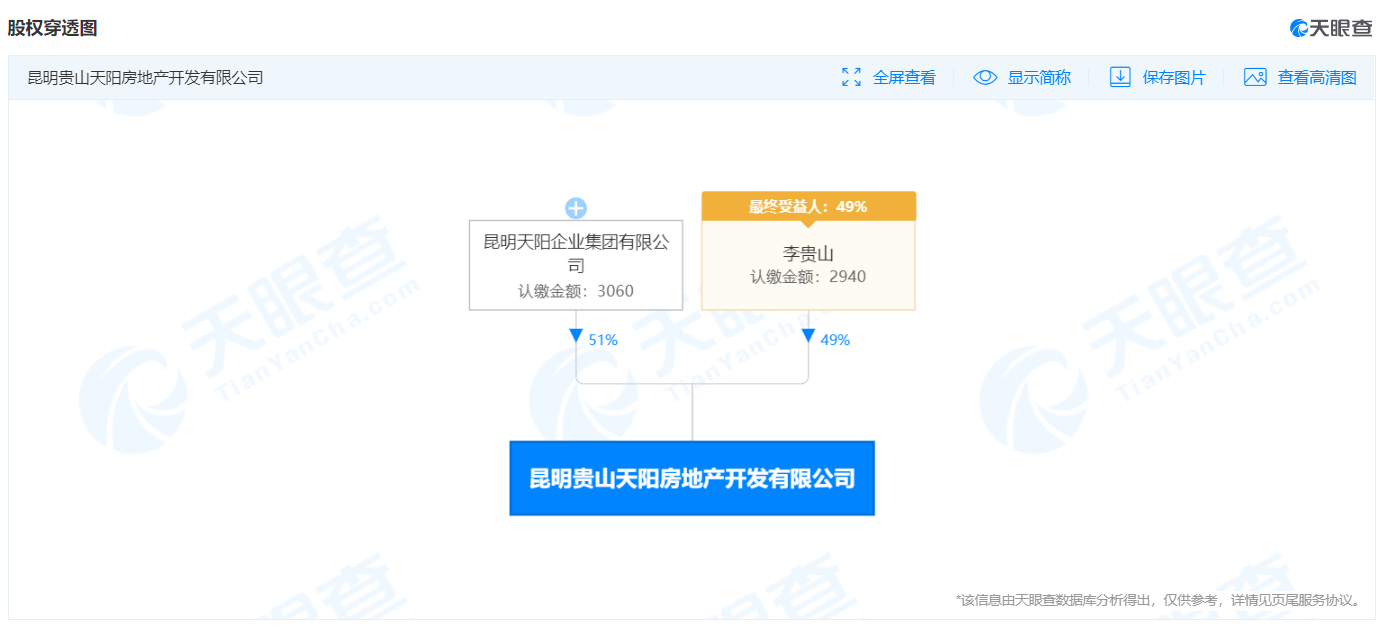Click the 认缴金额：2940 value
Image resolution: width=1389 pixels, height=636 pixels.
[x=808, y=277]
